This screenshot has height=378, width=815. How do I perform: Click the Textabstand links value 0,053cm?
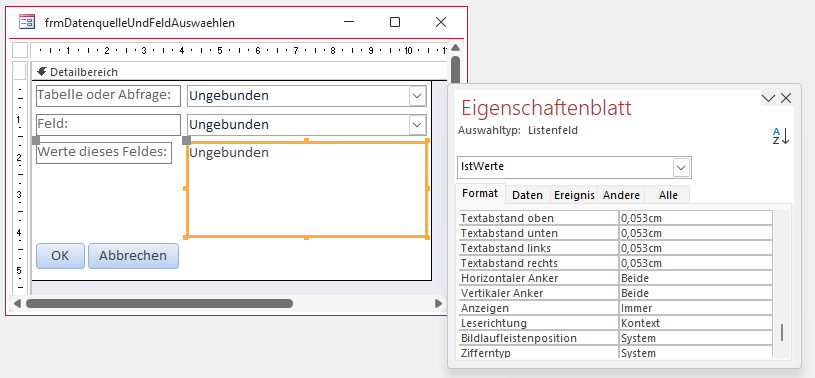pyautogui.click(x=695, y=248)
